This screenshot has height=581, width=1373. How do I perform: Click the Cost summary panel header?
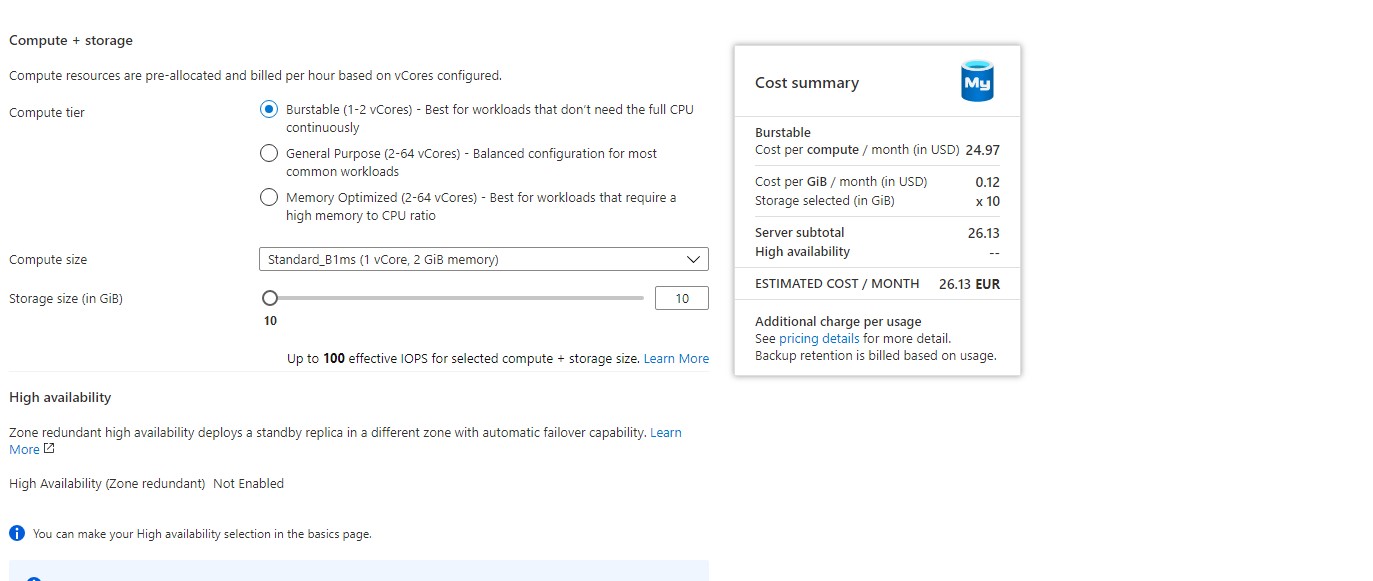tap(806, 83)
